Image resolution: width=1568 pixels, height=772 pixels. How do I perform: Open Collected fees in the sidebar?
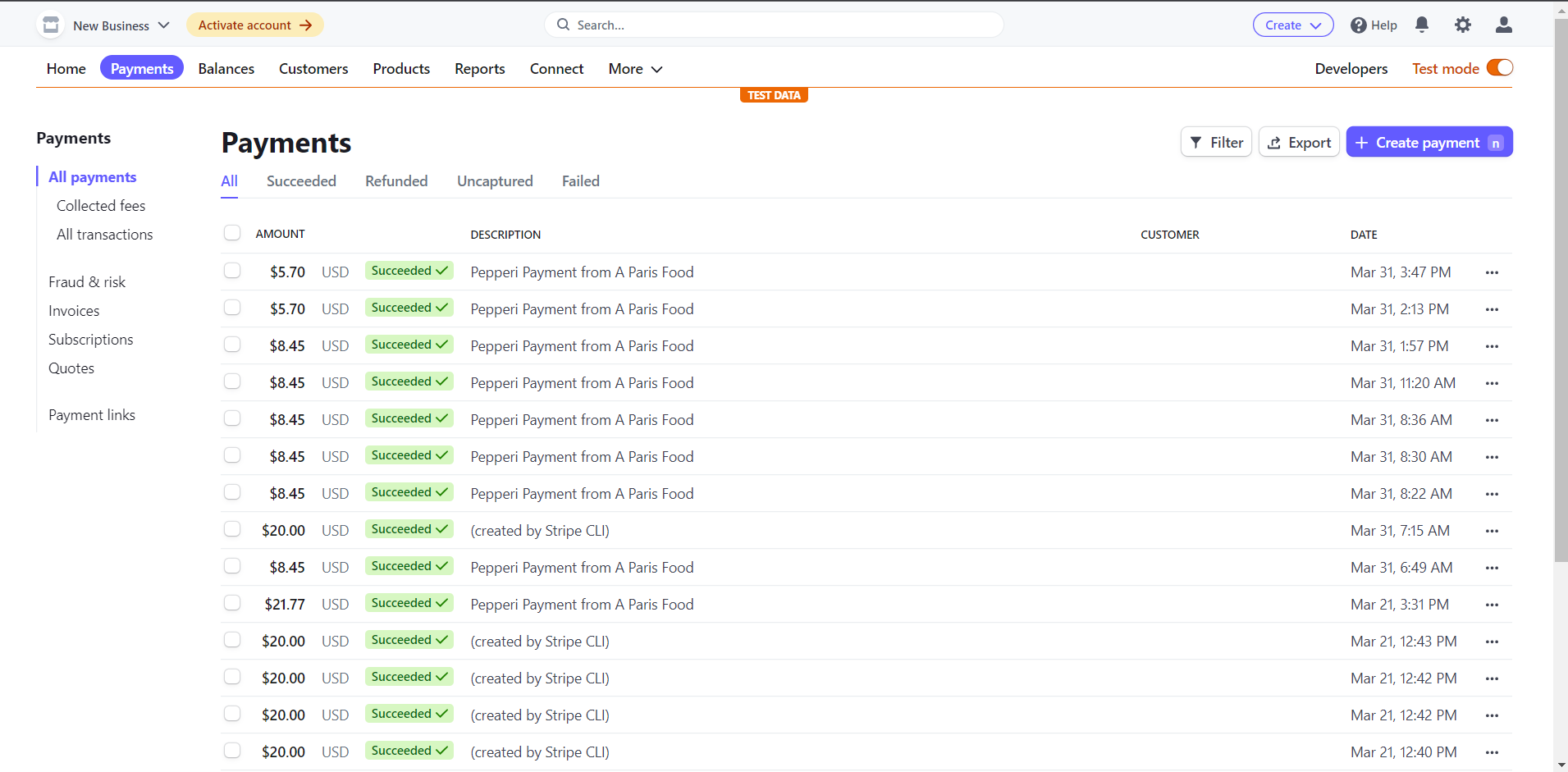100,205
